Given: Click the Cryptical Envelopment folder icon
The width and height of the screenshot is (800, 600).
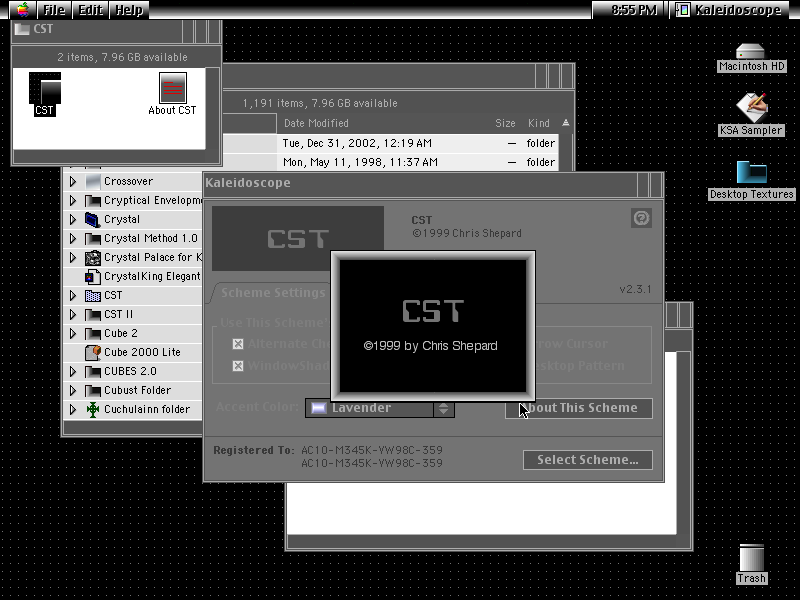Looking at the screenshot, I should 92,200.
